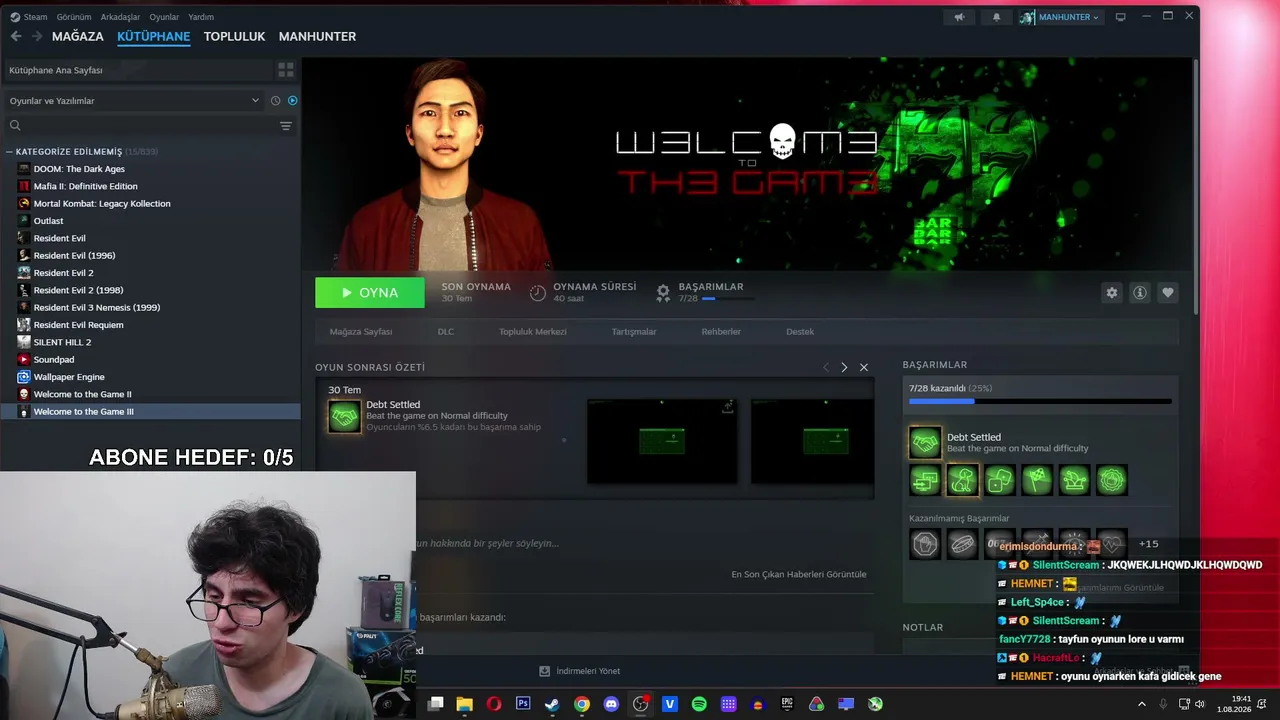Open the Tartışmalar link
Viewport: 1280px width, 720px height.
(634, 332)
